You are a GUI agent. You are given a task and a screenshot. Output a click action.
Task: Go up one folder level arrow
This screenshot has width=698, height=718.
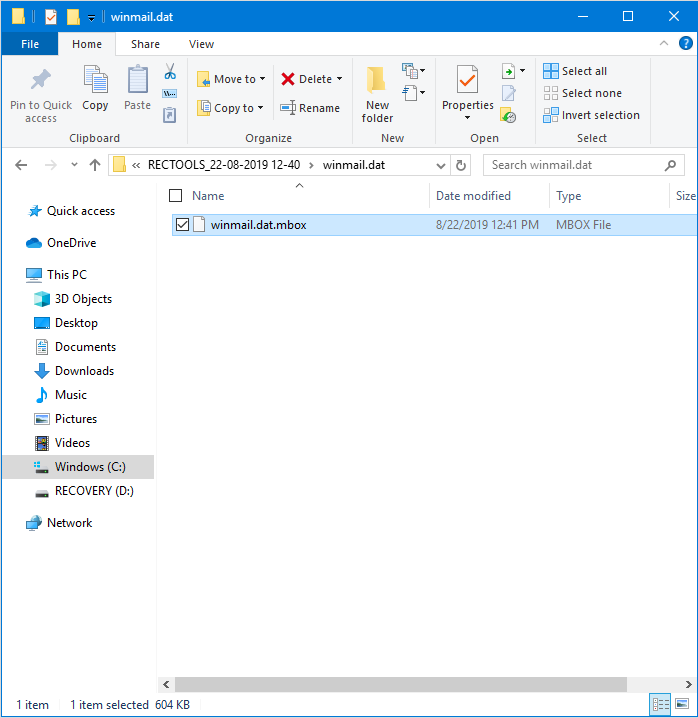click(95, 165)
